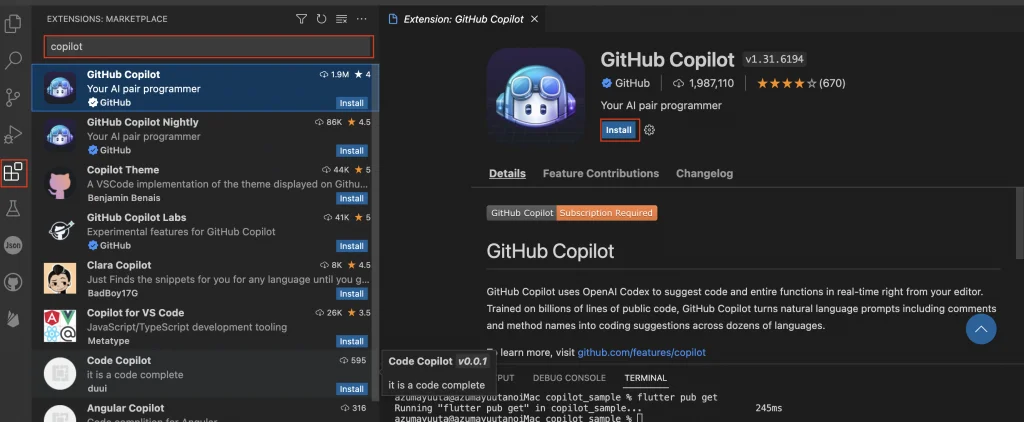The height and width of the screenshot is (422, 1024).
Task: Open the Search view in activity bar
Action: pos(14,61)
